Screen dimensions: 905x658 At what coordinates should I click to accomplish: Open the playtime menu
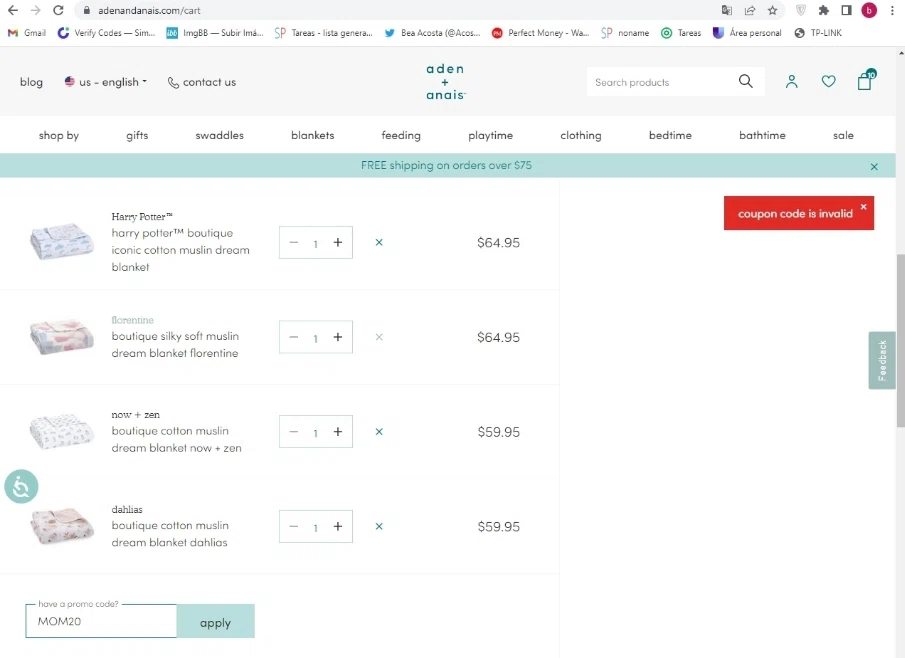tap(490, 135)
